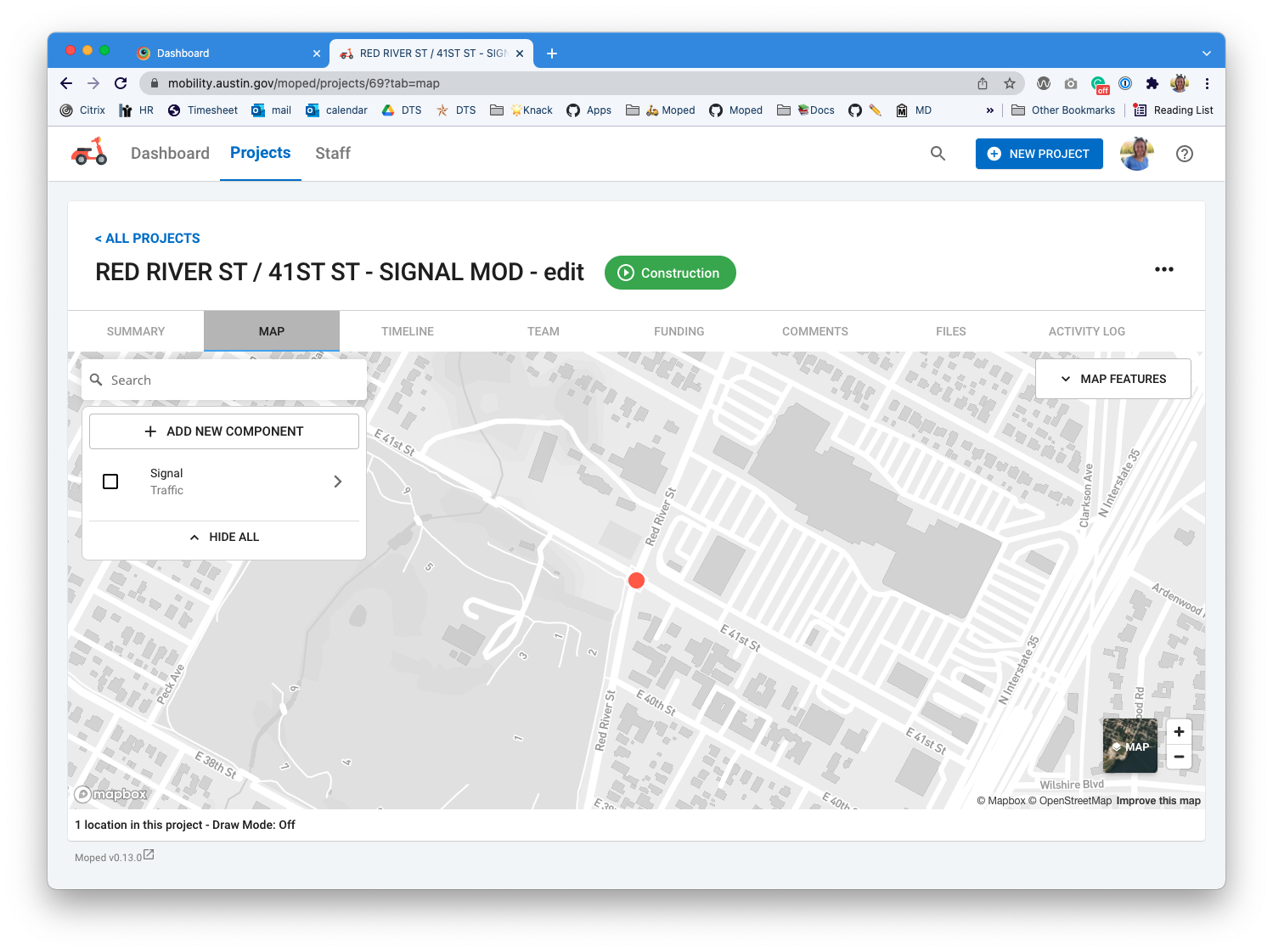Expand the Map Features dropdown
The width and height of the screenshot is (1273, 952).
pyautogui.click(x=1113, y=379)
